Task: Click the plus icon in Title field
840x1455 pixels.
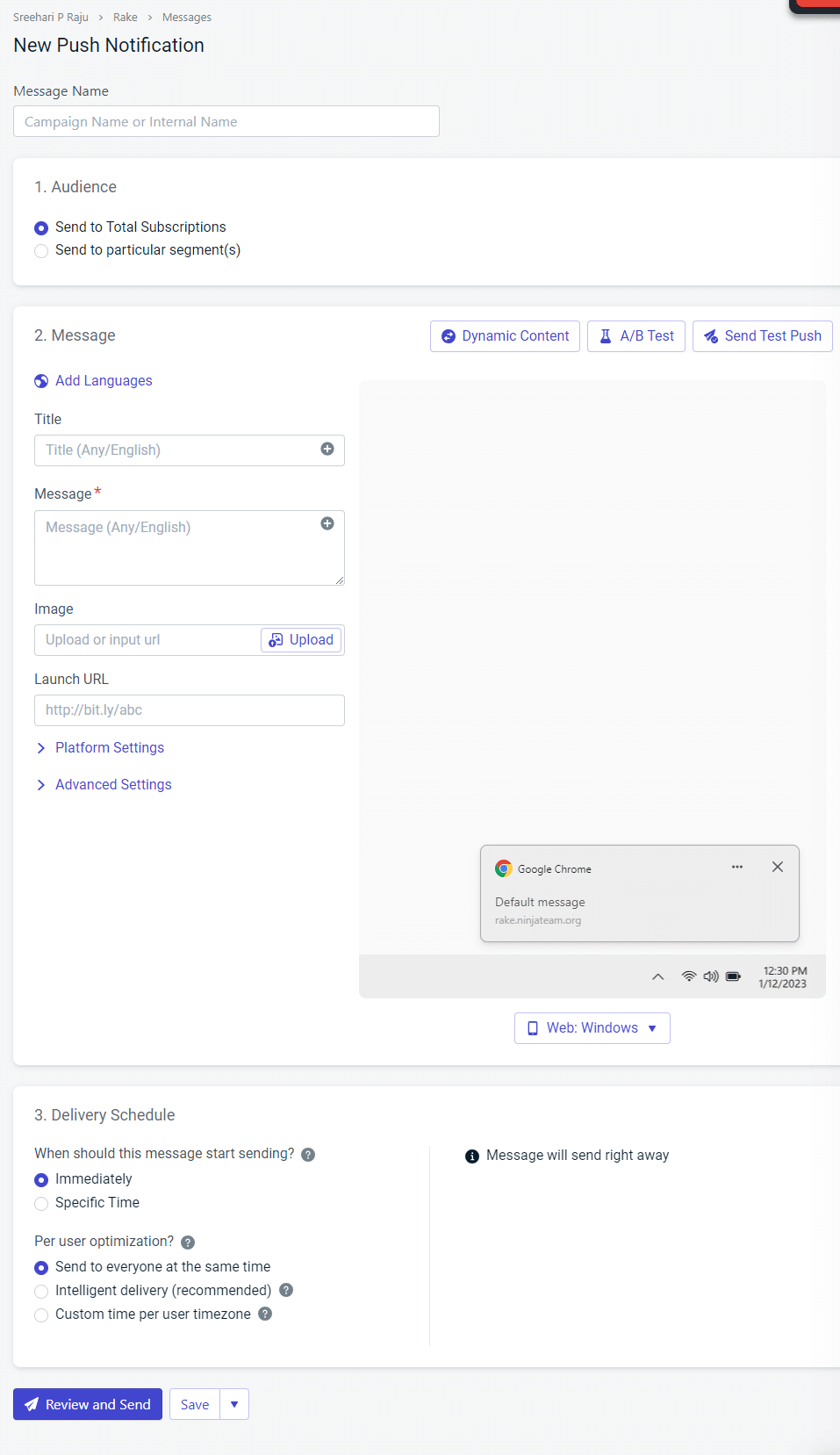Action: (327, 450)
